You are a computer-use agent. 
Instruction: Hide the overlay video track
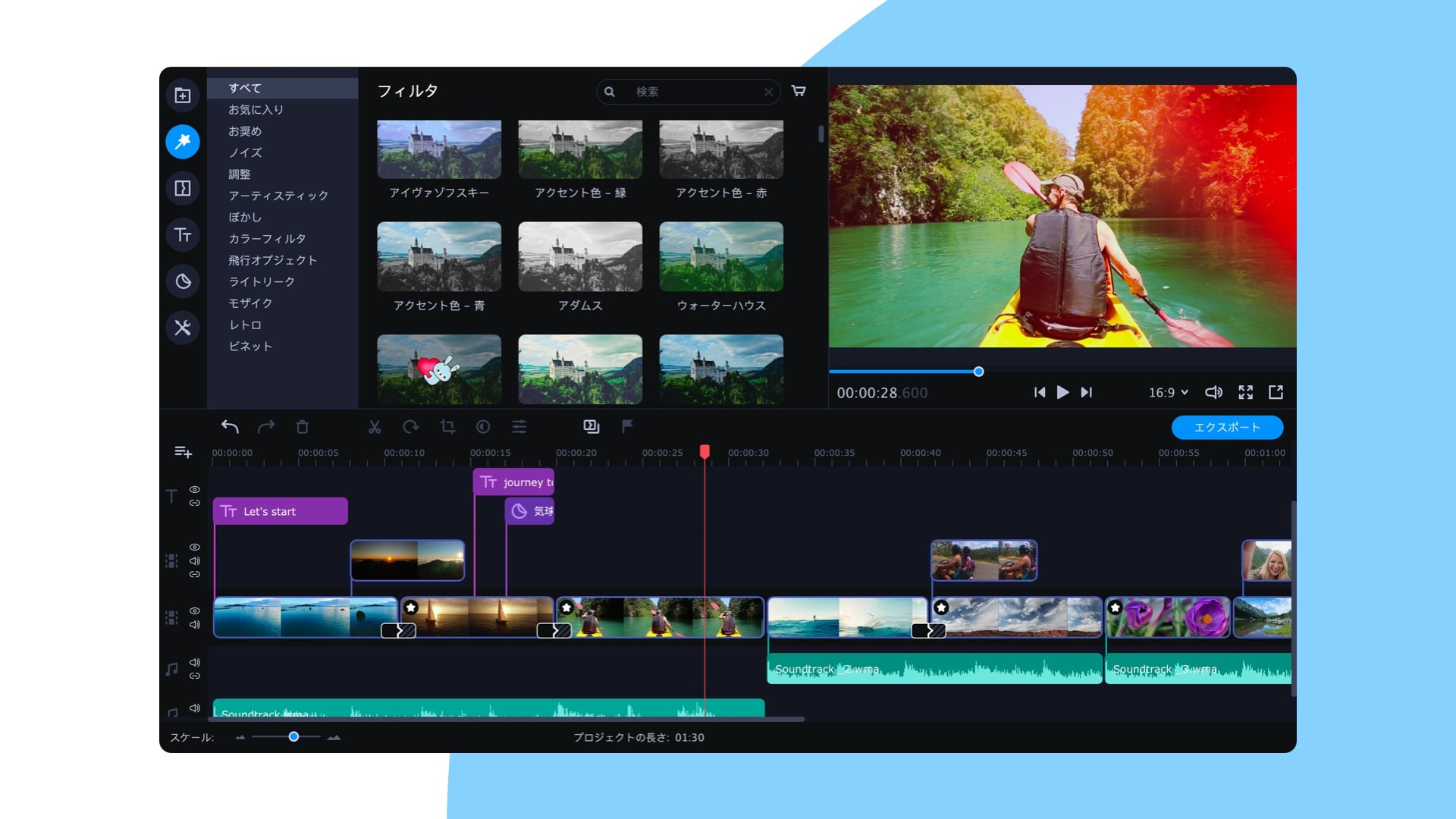tap(195, 547)
